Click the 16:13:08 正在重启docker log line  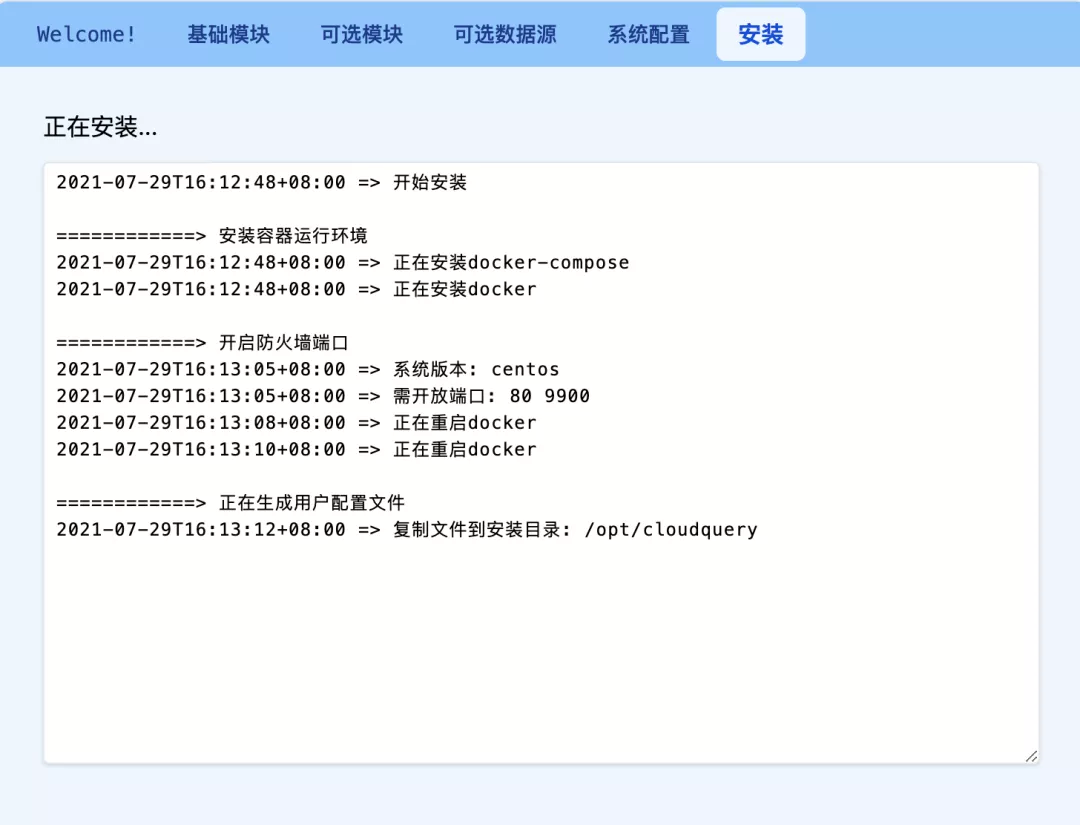[x=296, y=423]
